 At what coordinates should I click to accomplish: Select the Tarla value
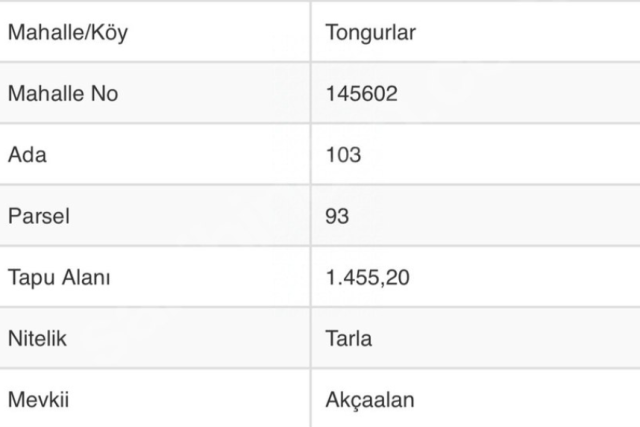pyautogui.click(x=348, y=338)
